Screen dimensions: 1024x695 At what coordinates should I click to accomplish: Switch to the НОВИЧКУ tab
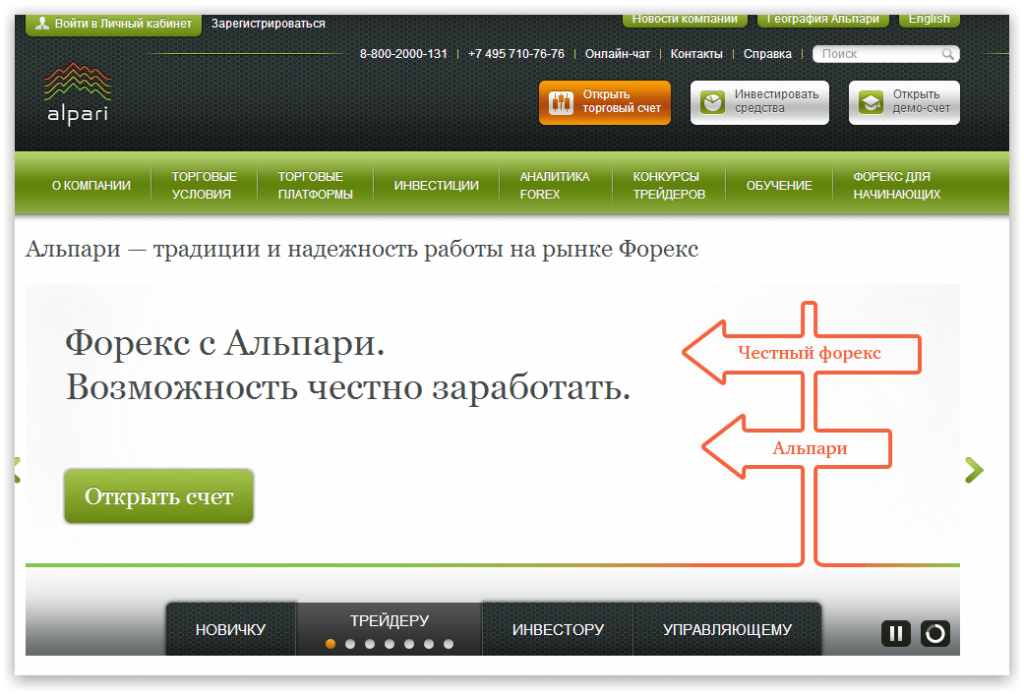coord(231,629)
